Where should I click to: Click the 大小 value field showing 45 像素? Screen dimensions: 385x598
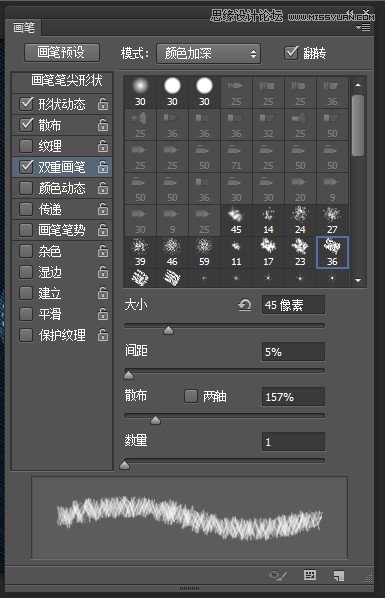pyautogui.click(x=293, y=305)
